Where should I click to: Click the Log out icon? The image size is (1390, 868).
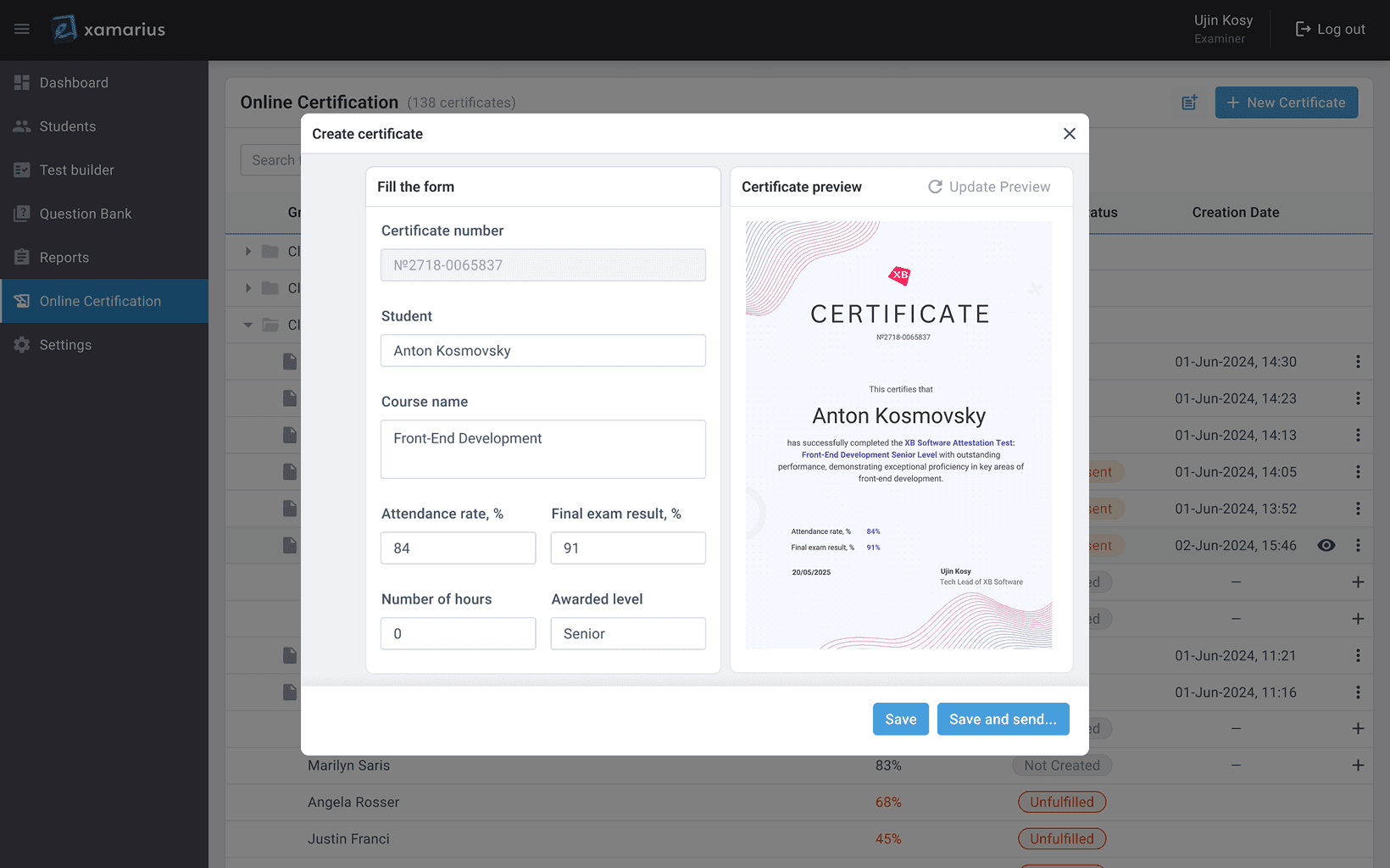click(1303, 30)
